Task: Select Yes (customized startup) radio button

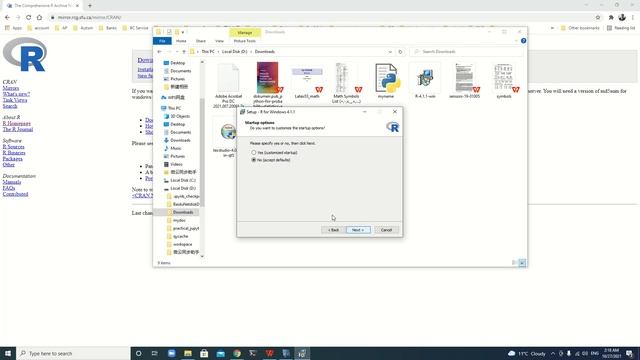Action: [x=253, y=152]
